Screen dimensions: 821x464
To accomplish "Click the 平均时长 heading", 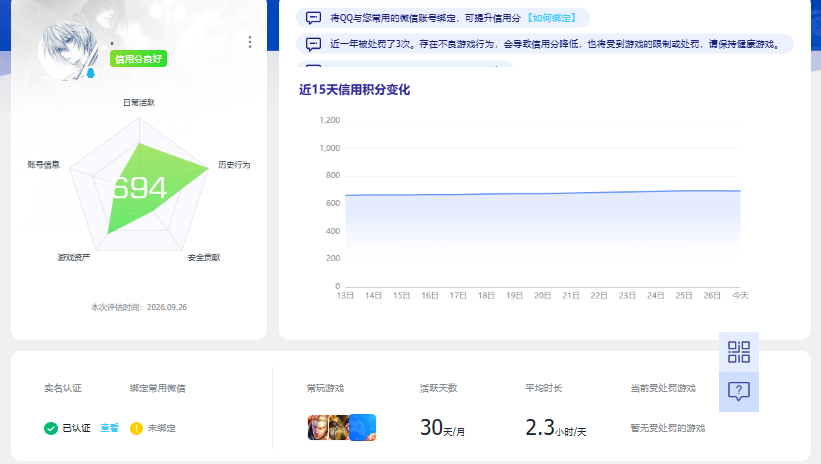I will click(543, 388).
